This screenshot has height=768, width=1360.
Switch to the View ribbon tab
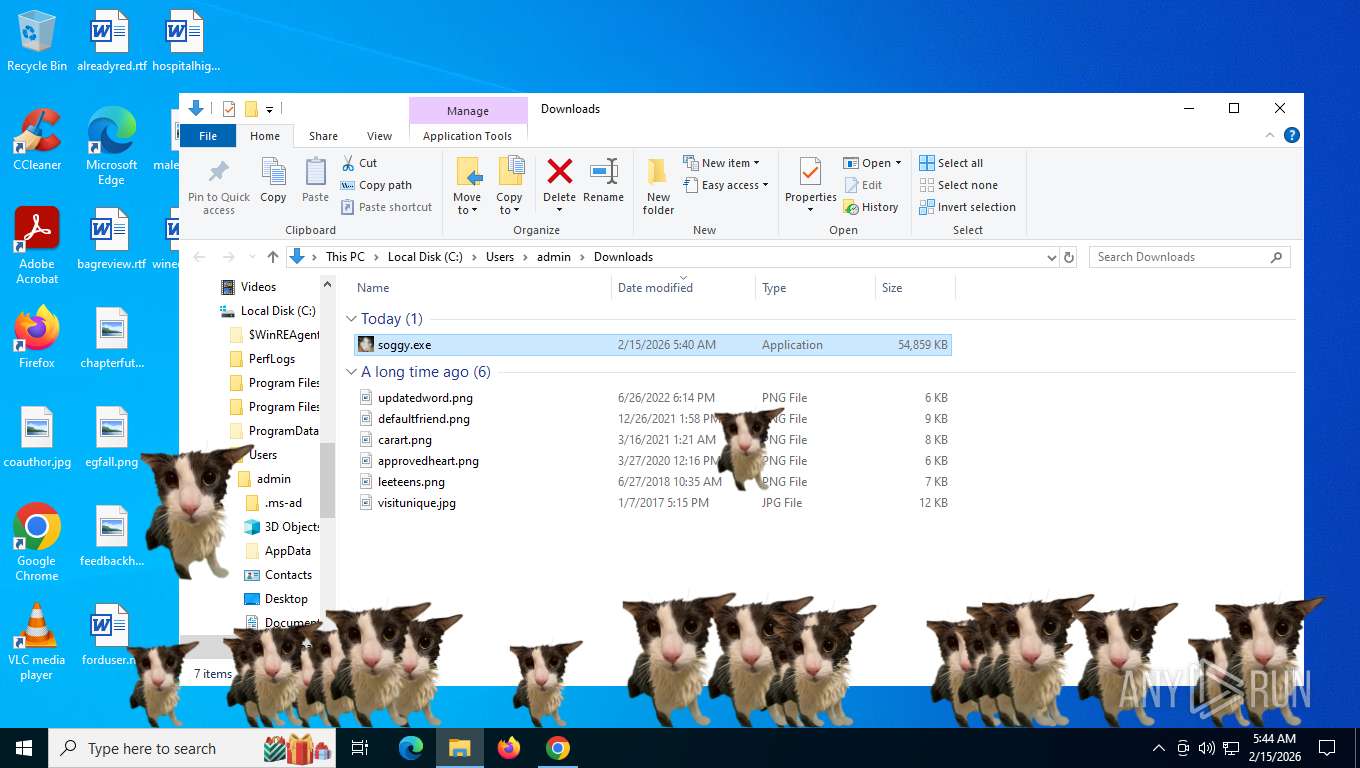(380, 136)
